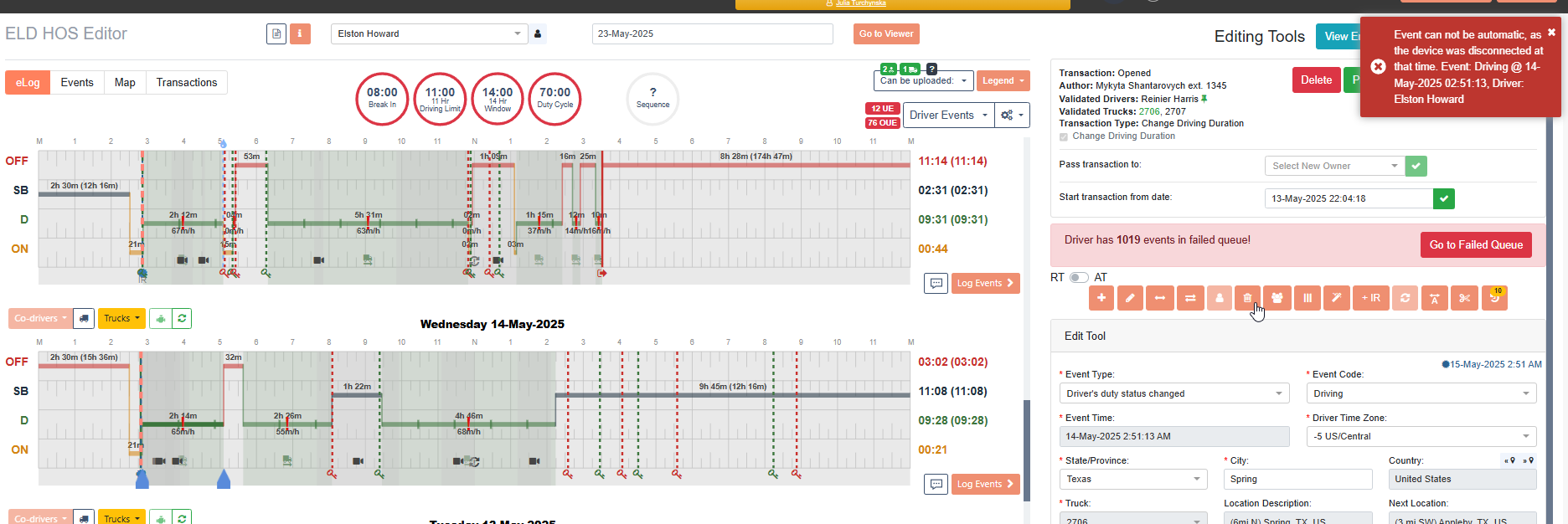Open the first Co-drivers dropdown
The height and width of the screenshot is (524, 1568).
[40, 318]
